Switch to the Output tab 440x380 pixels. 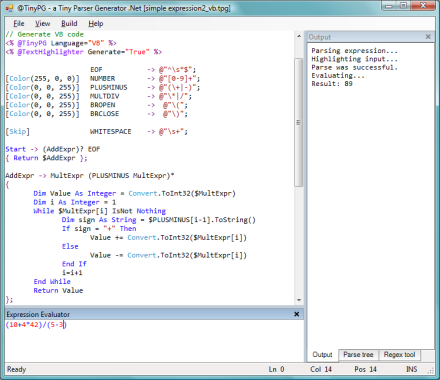click(322, 355)
